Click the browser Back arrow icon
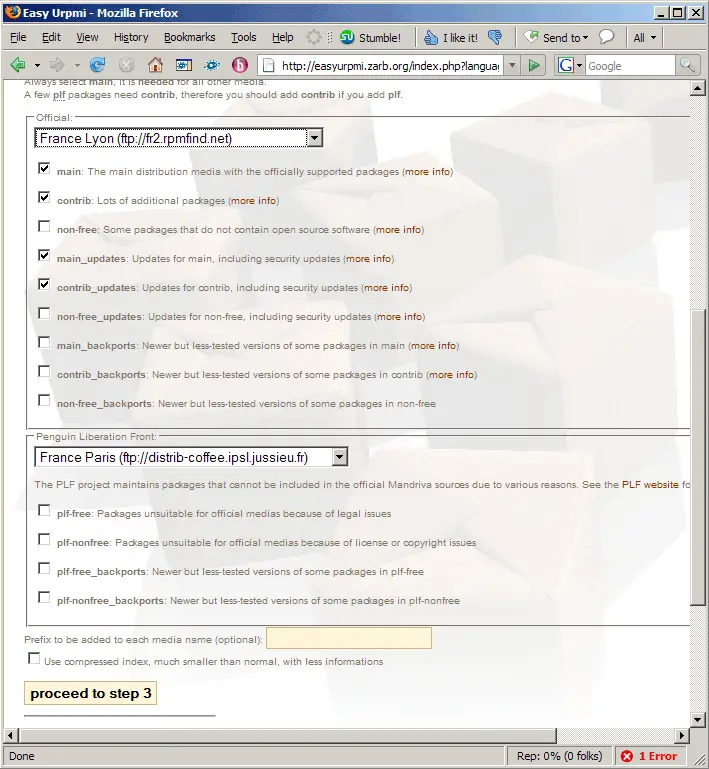The width and height of the screenshot is (709, 769). [x=18, y=65]
